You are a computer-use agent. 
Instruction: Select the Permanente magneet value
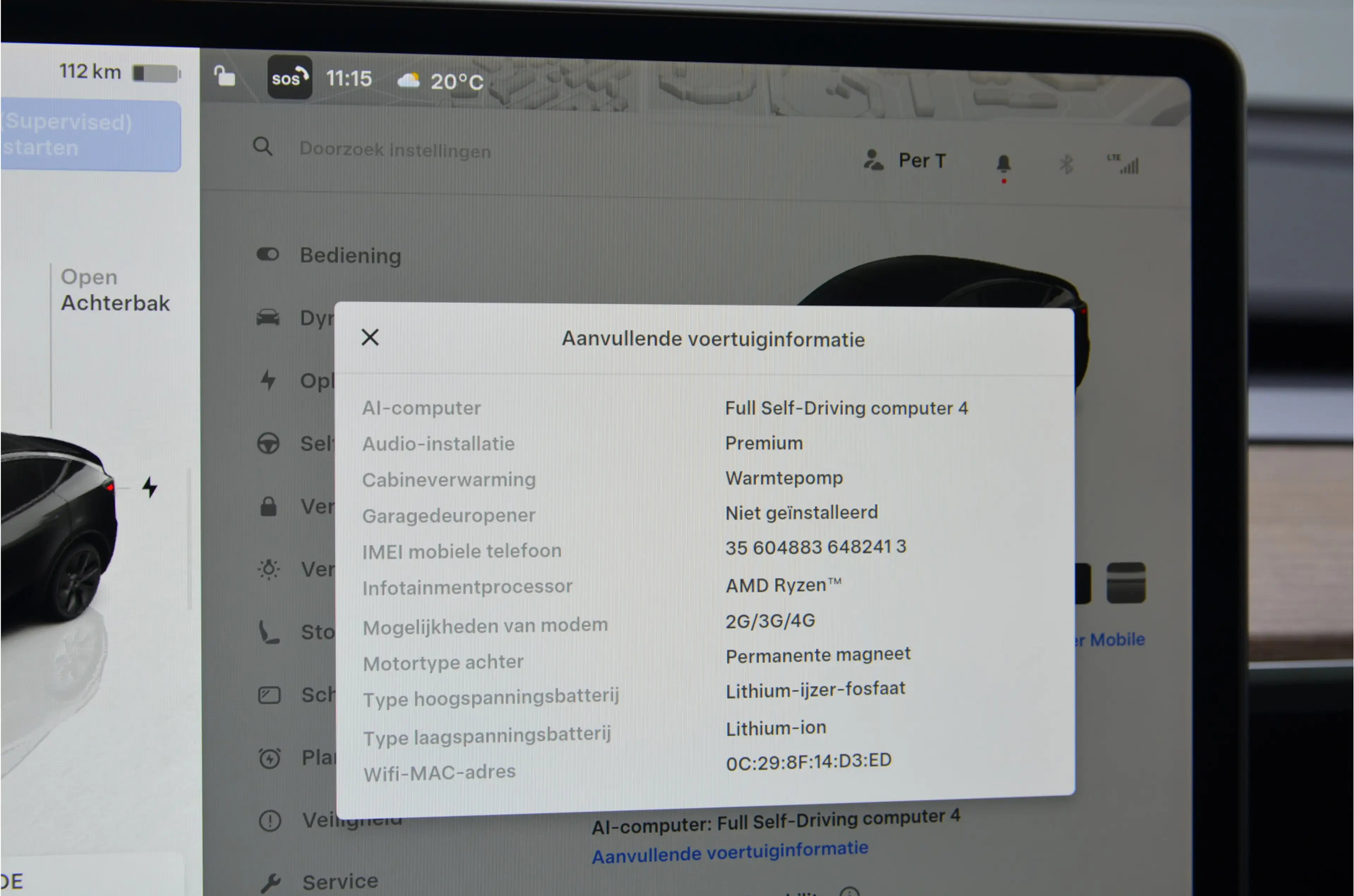click(818, 655)
